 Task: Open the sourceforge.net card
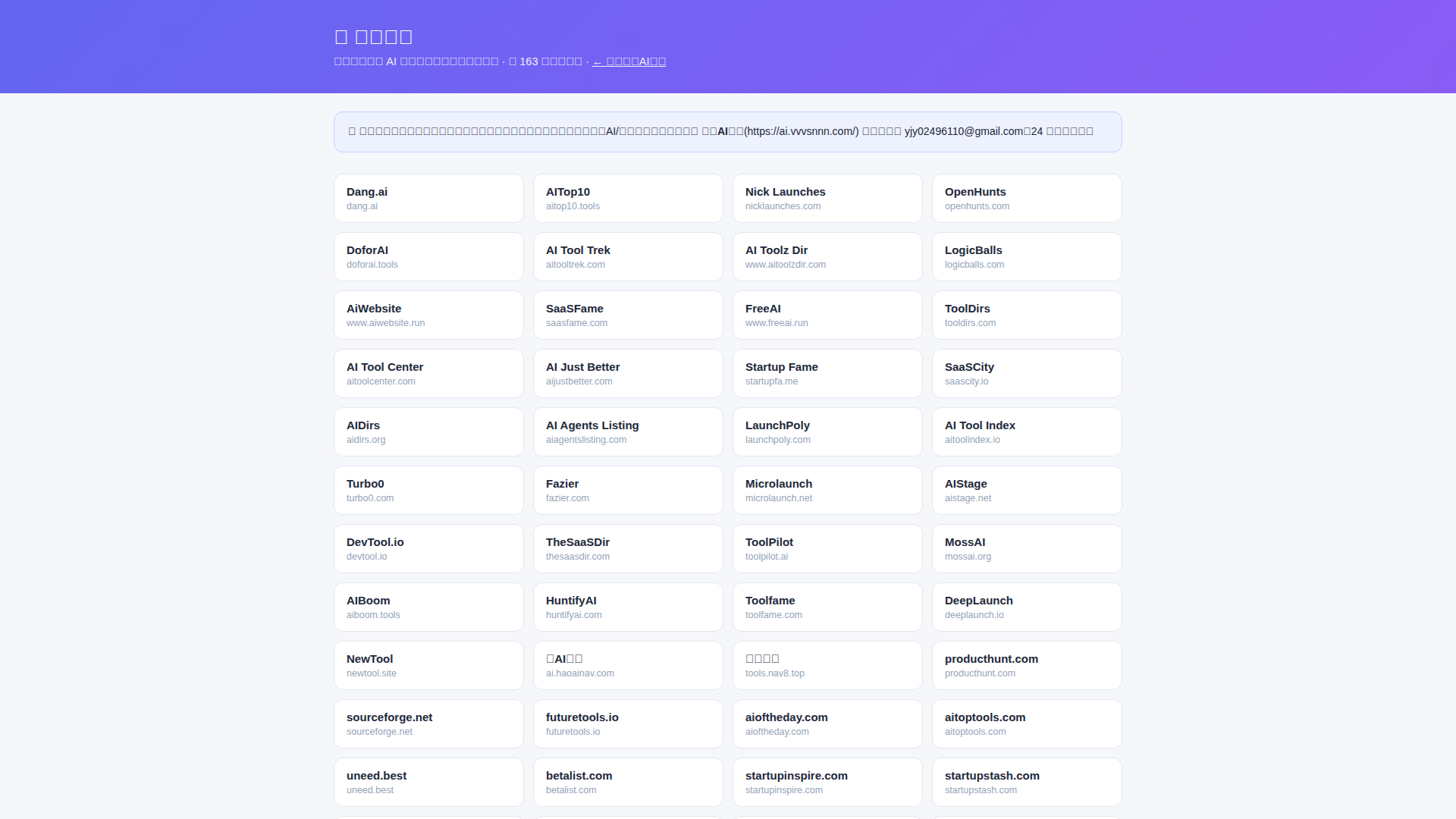428,723
